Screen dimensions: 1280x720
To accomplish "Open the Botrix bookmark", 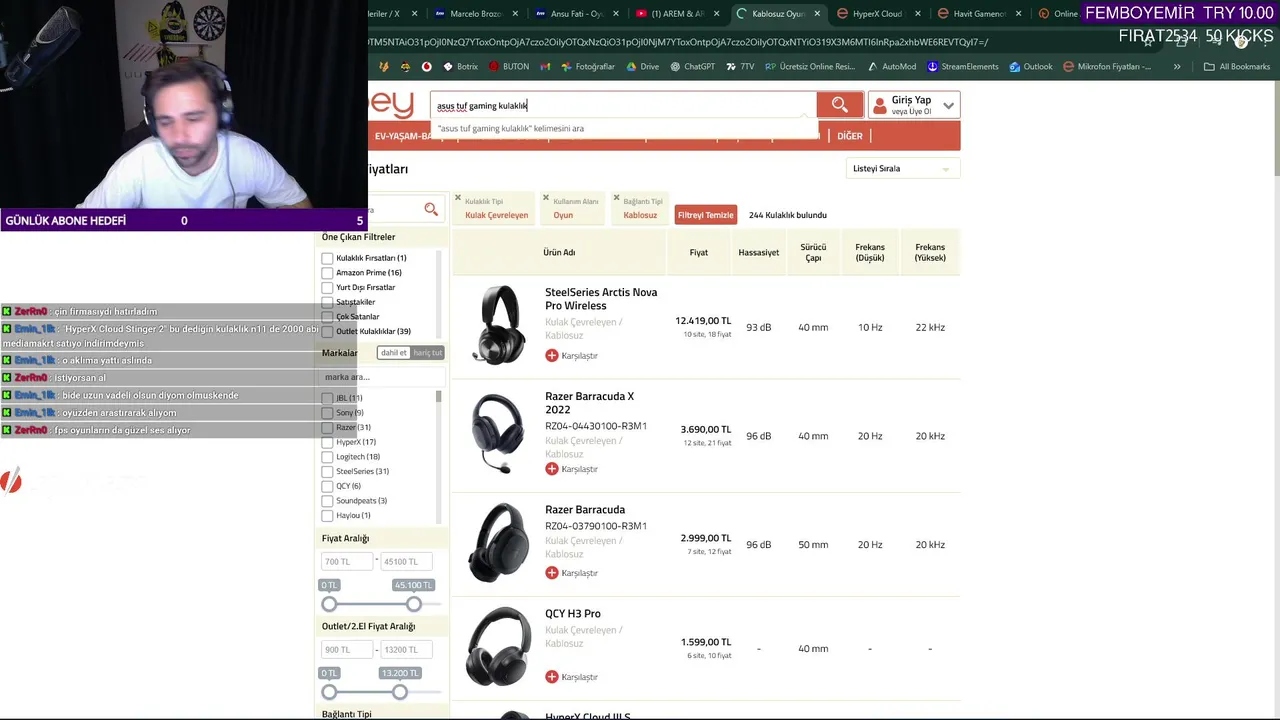I will coord(460,67).
